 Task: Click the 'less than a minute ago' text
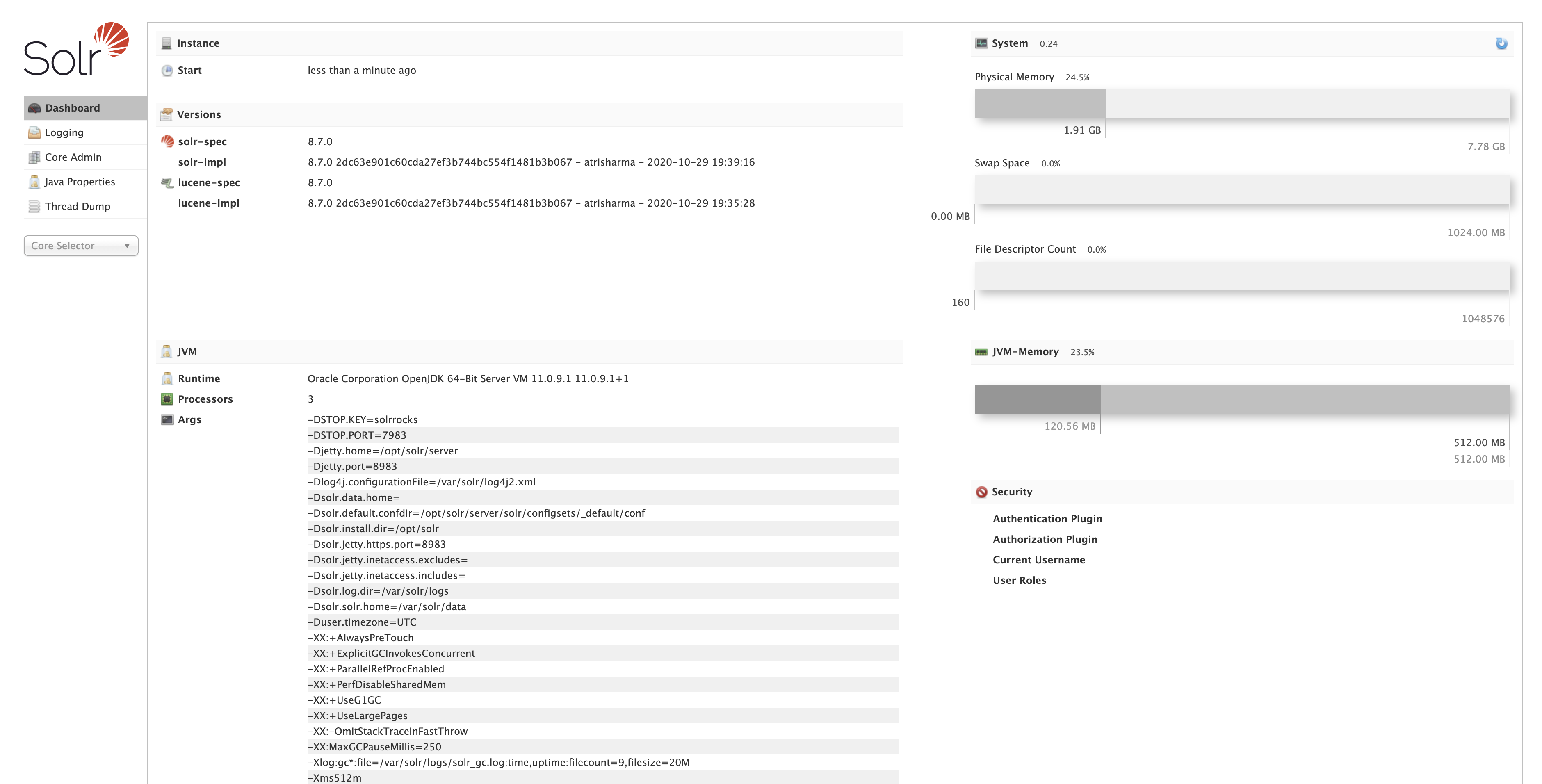(x=362, y=71)
